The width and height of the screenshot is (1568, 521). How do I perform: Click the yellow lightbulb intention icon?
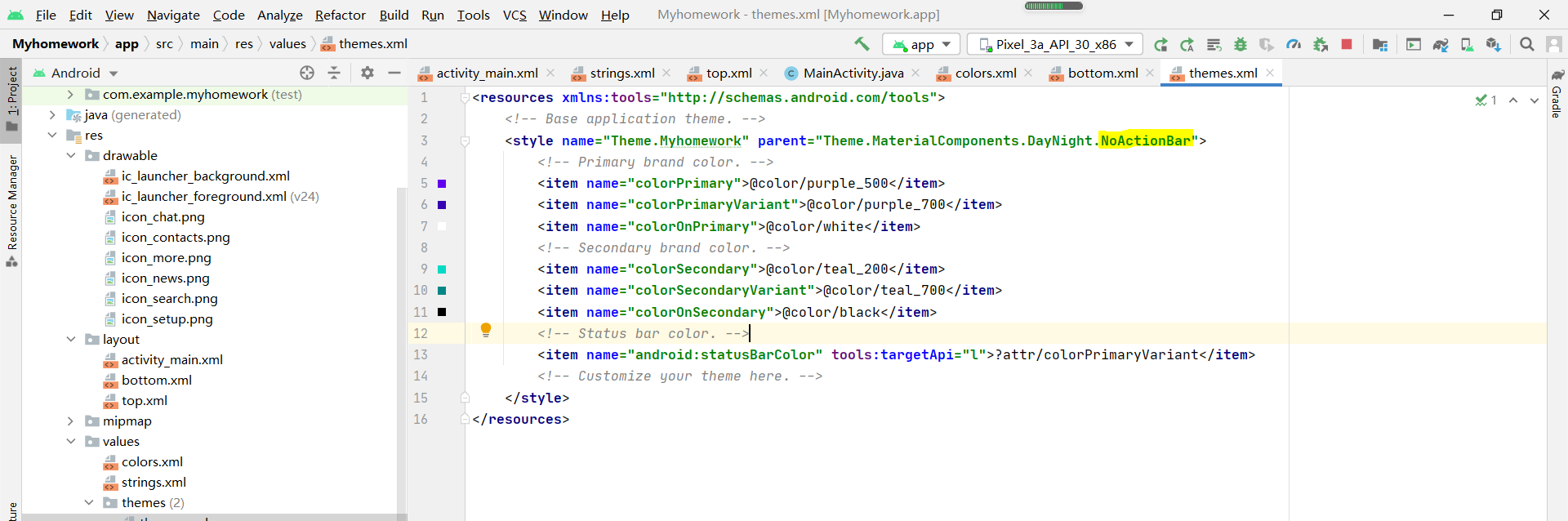(x=486, y=330)
